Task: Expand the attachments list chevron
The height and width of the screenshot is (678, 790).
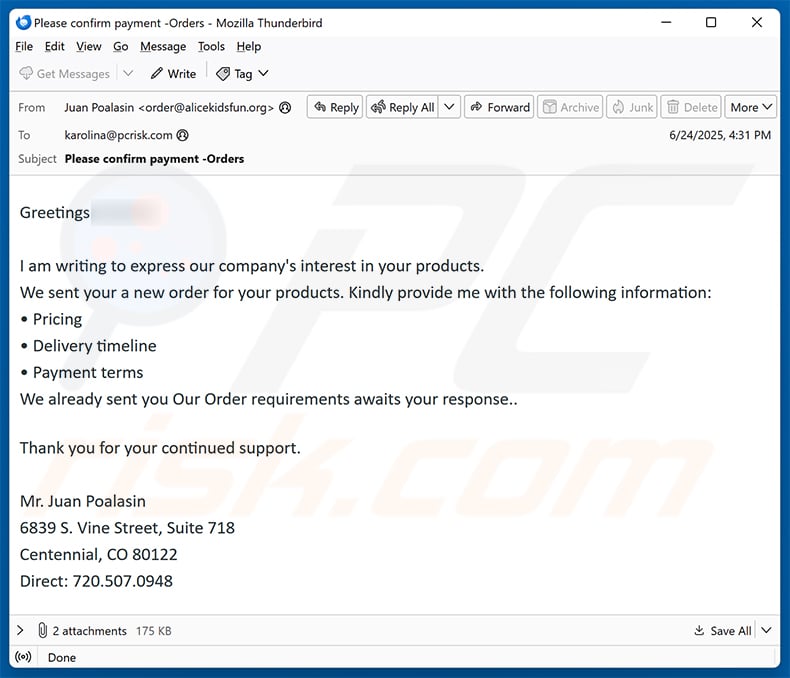Action: click(20, 630)
